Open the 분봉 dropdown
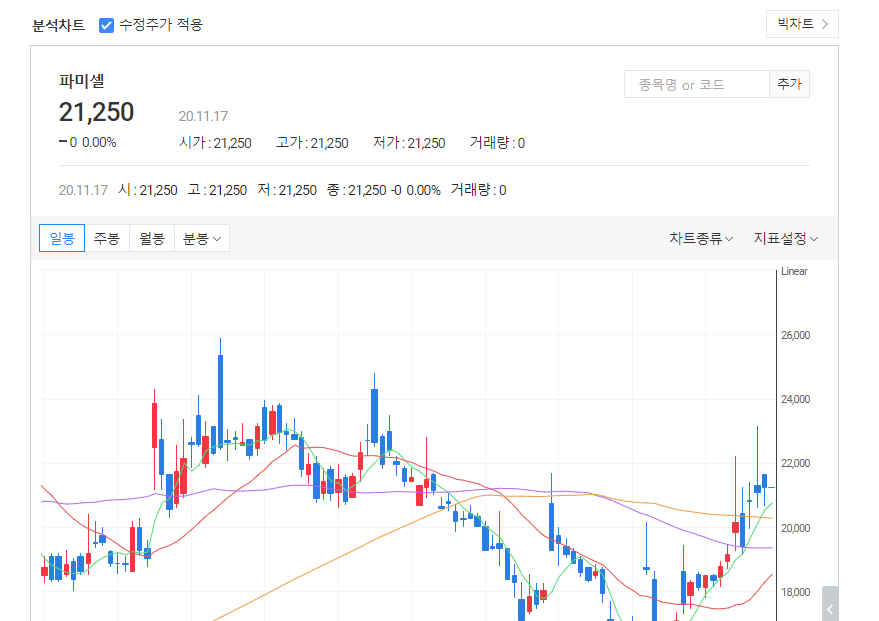This screenshot has height=621, width=879. (x=202, y=239)
